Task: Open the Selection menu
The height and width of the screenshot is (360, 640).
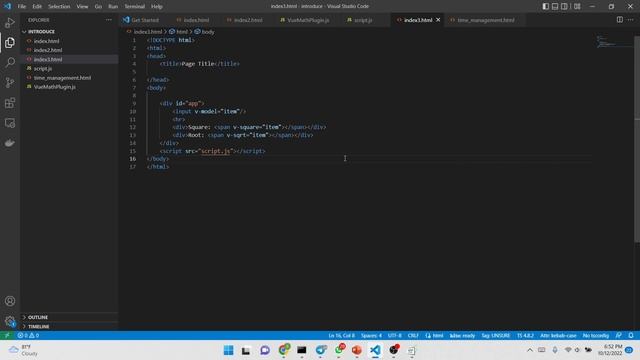Action: click(59, 6)
